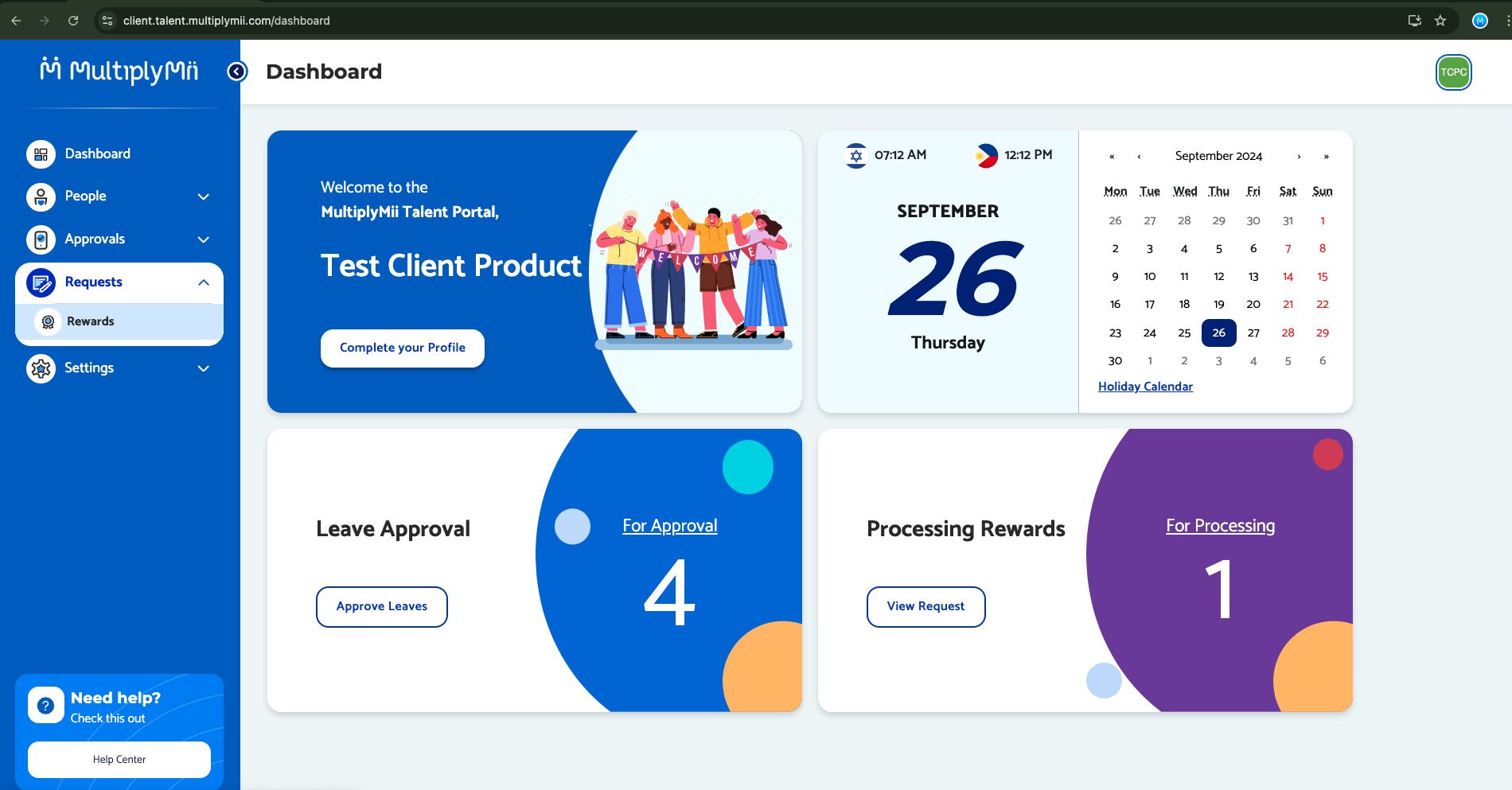Viewport: 1512px width, 790px height.
Task: Click the Approvals sidebar icon
Action: [x=41, y=239]
